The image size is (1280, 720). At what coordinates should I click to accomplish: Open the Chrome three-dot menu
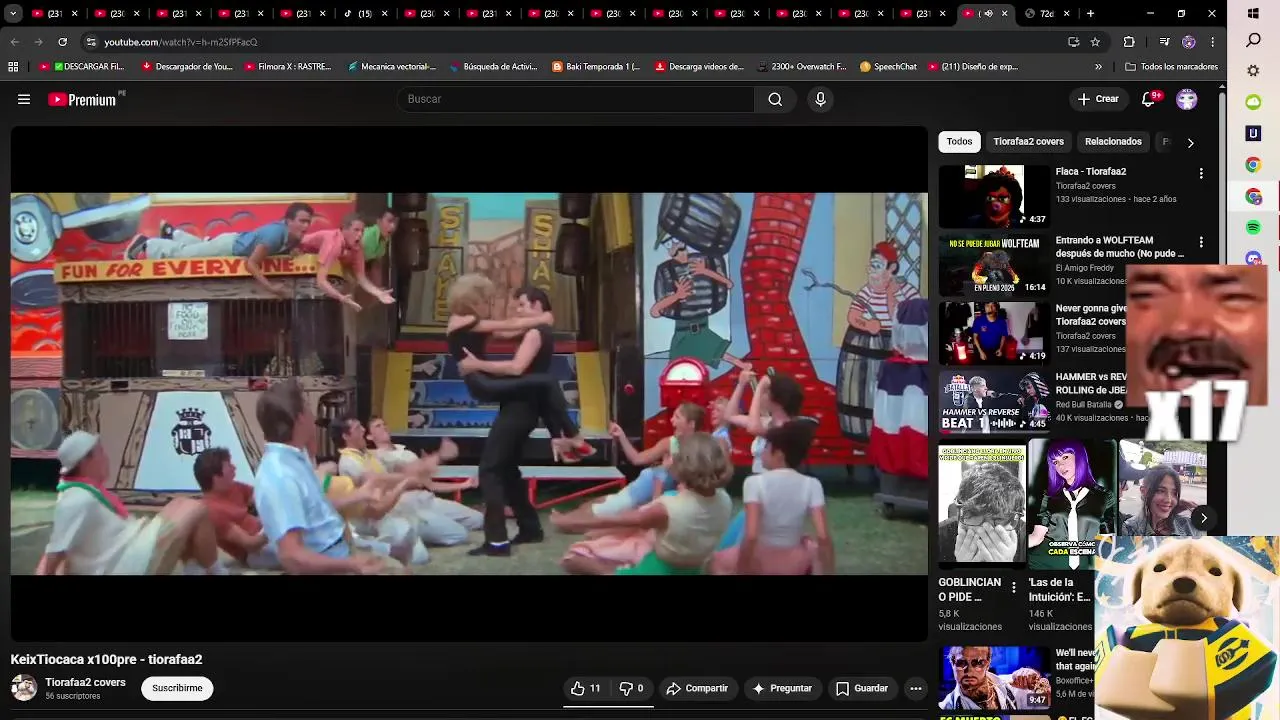pyautogui.click(x=1212, y=42)
